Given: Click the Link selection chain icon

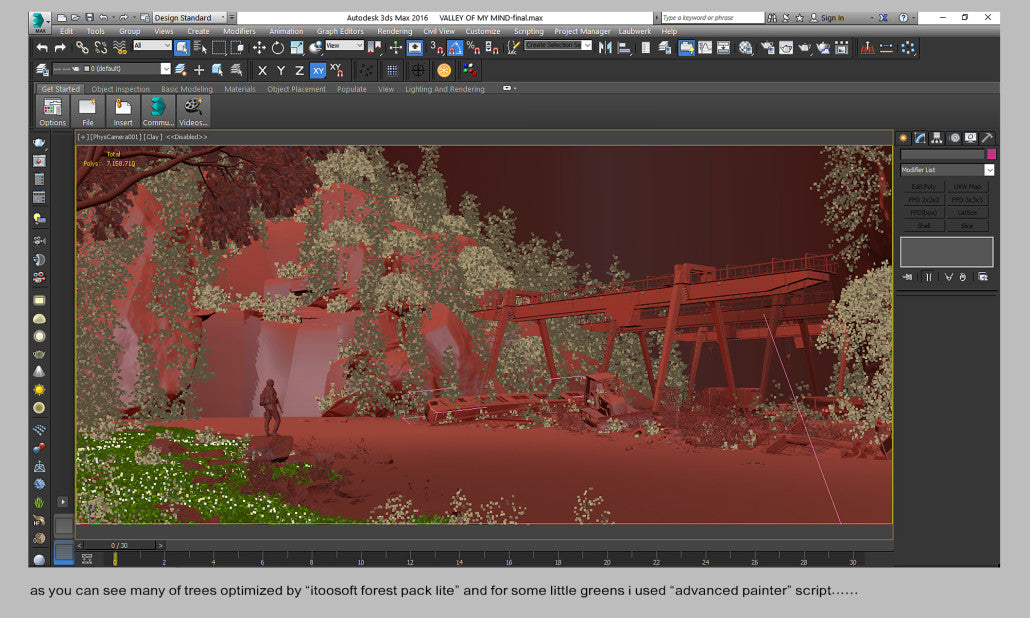Looking at the screenshot, I should 82,47.
